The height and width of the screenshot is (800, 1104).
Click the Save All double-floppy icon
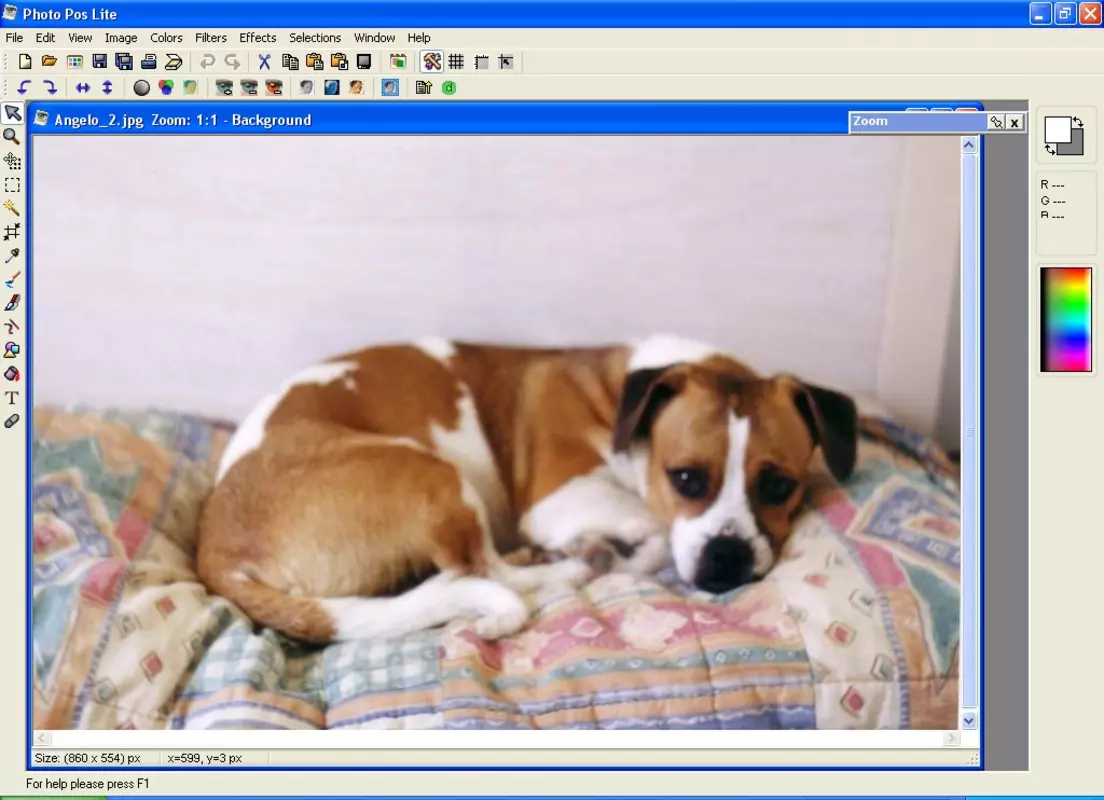pos(124,62)
